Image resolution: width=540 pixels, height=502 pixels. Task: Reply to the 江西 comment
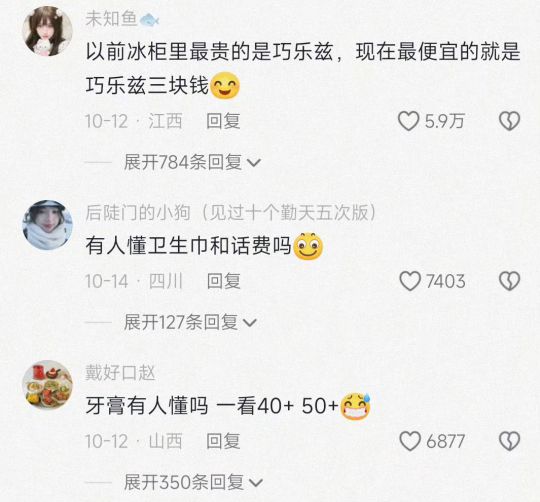223,121
